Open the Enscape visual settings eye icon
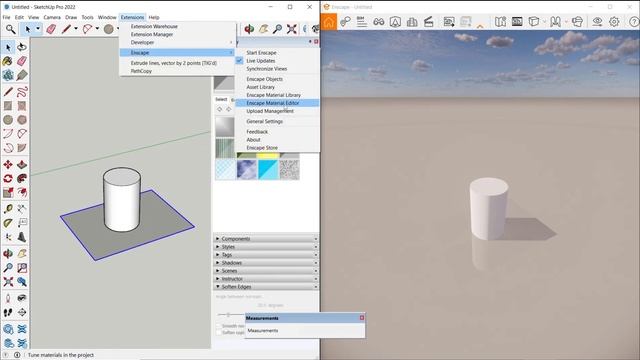Image resolution: width=640 pixels, height=360 pixels. tap(597, 22)
